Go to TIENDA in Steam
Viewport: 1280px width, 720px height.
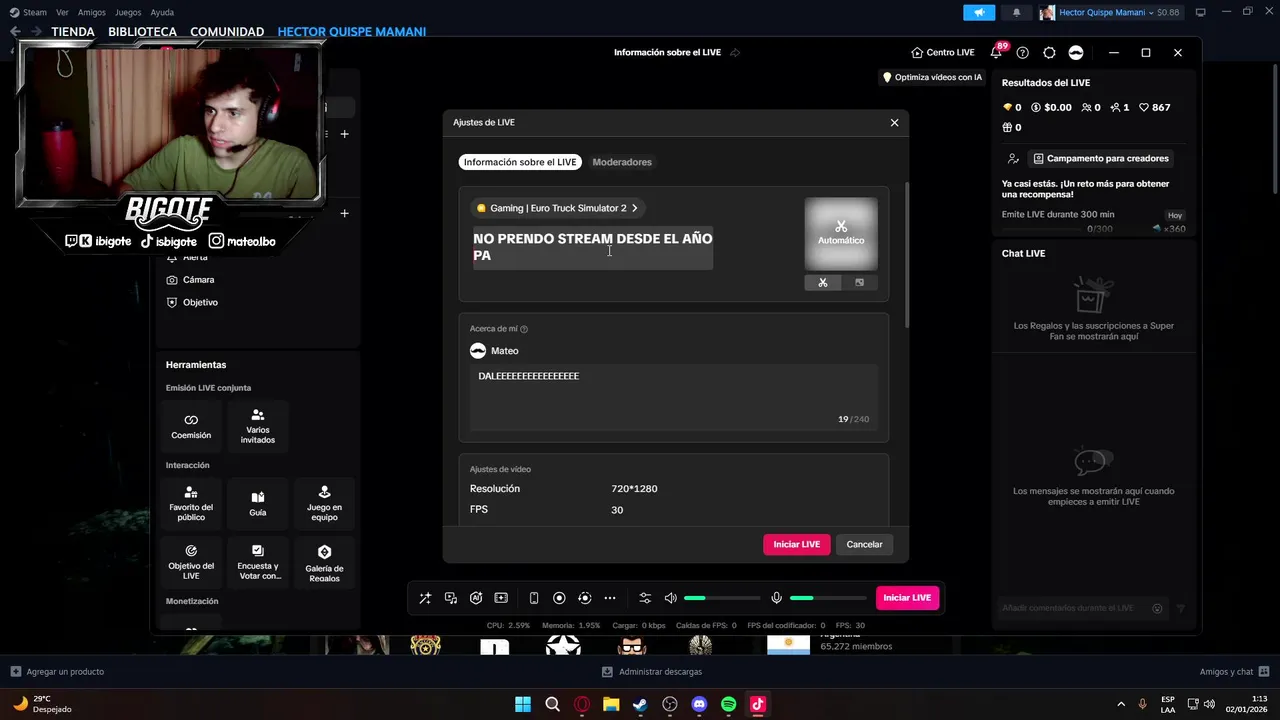point(73,32)
